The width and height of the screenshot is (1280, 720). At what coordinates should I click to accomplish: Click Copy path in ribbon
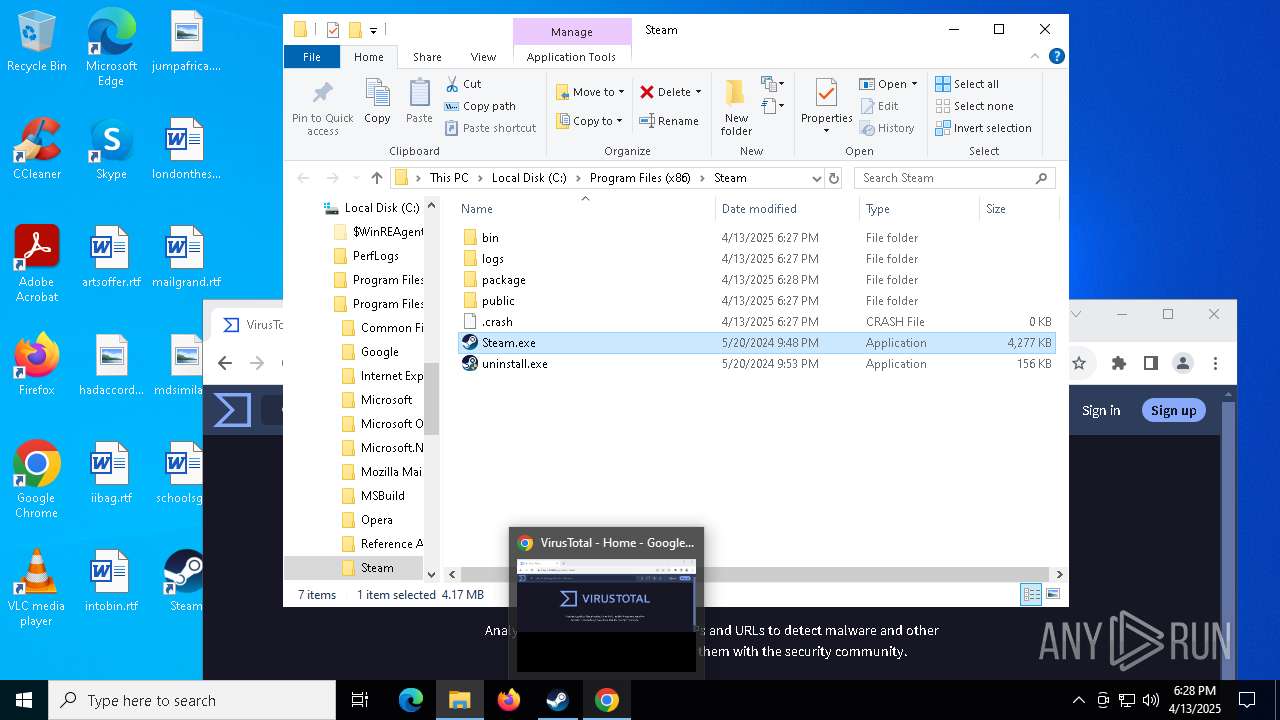coord(480,106)
